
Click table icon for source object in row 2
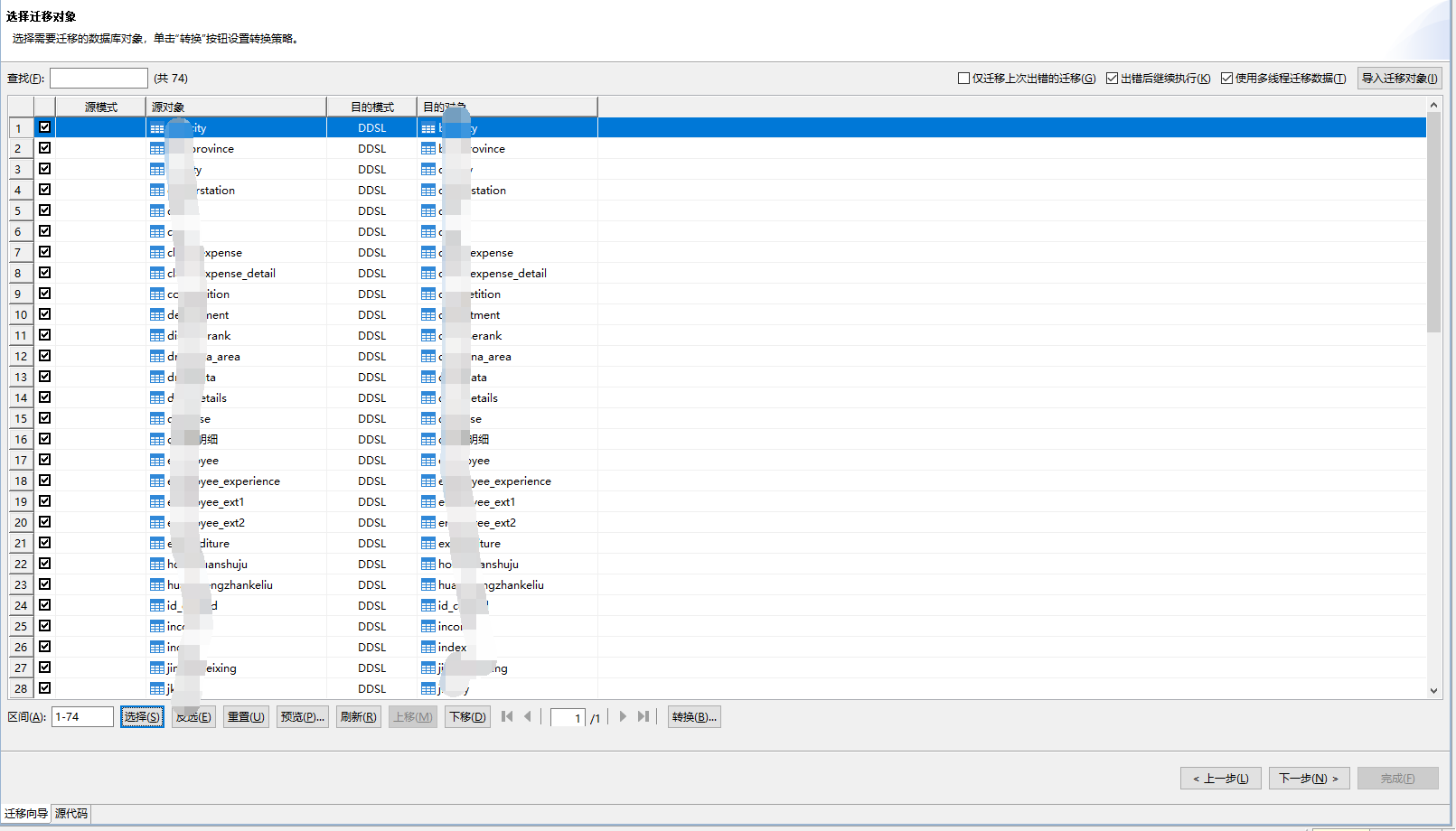coord(157,149)
